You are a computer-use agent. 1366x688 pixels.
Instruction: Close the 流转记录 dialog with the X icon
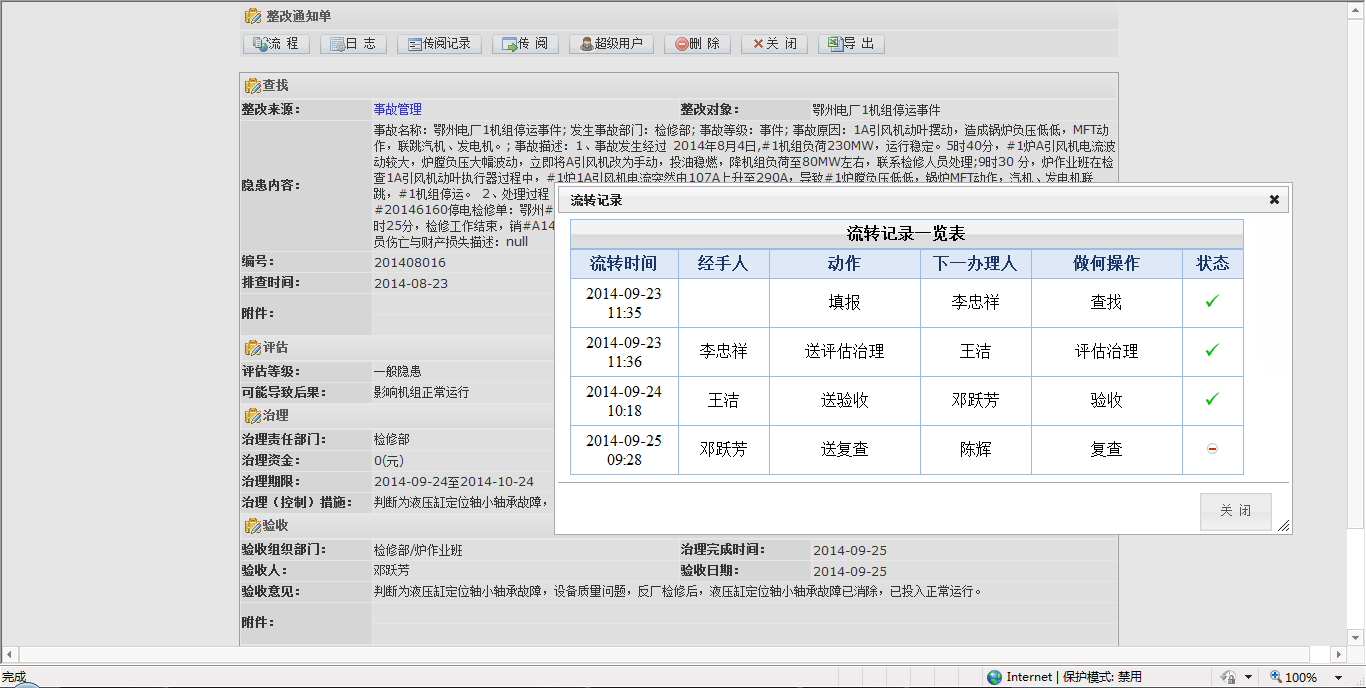point(1274,200)
